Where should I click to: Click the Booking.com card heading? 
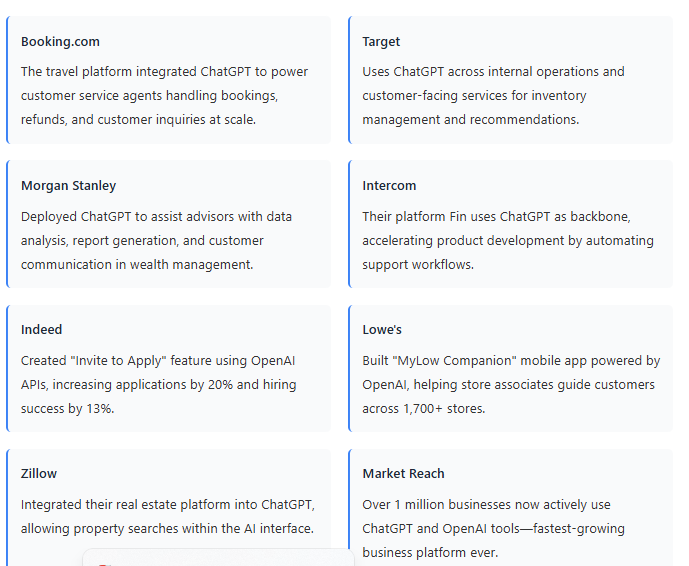[x=60, y=42]
